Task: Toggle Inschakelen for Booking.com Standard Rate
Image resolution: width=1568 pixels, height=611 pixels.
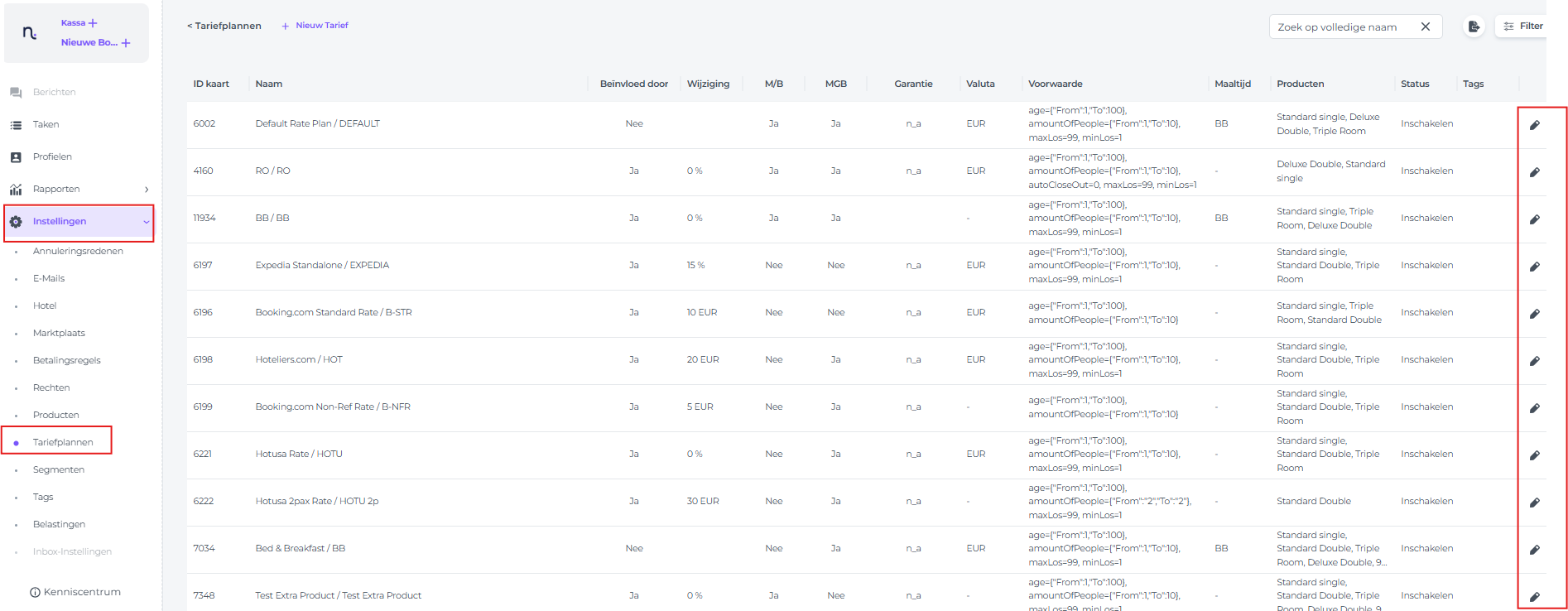Action: [1426, 312]
